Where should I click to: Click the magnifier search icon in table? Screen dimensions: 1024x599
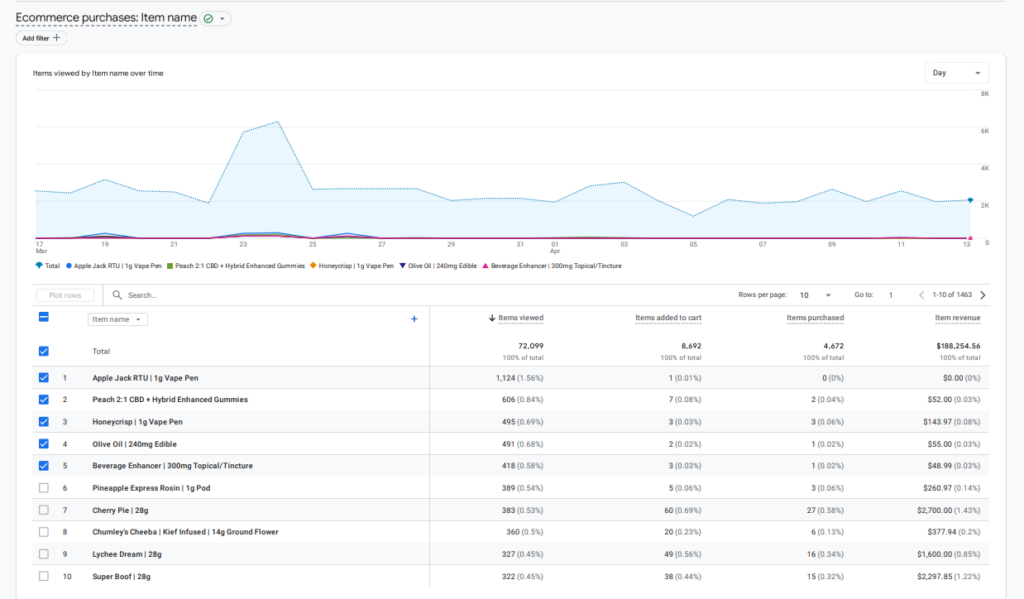pyautogui.click(x=118, y=295)
